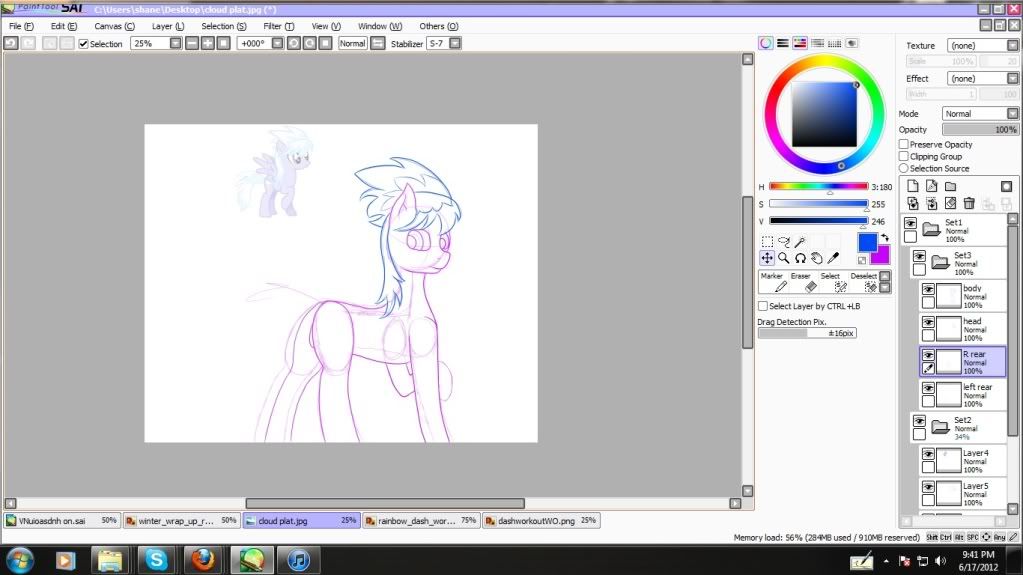Choose the Deselect pen tool
Image resolution: width=1023 pixels, height=575 pixels.
[864, 282]
